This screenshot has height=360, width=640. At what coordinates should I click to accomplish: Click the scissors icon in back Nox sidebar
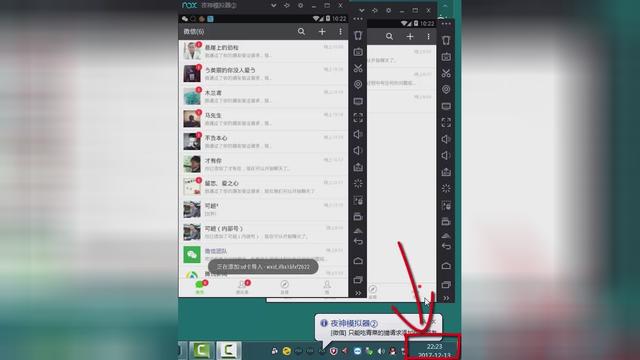pyautogui.click(x=446, y=73)
